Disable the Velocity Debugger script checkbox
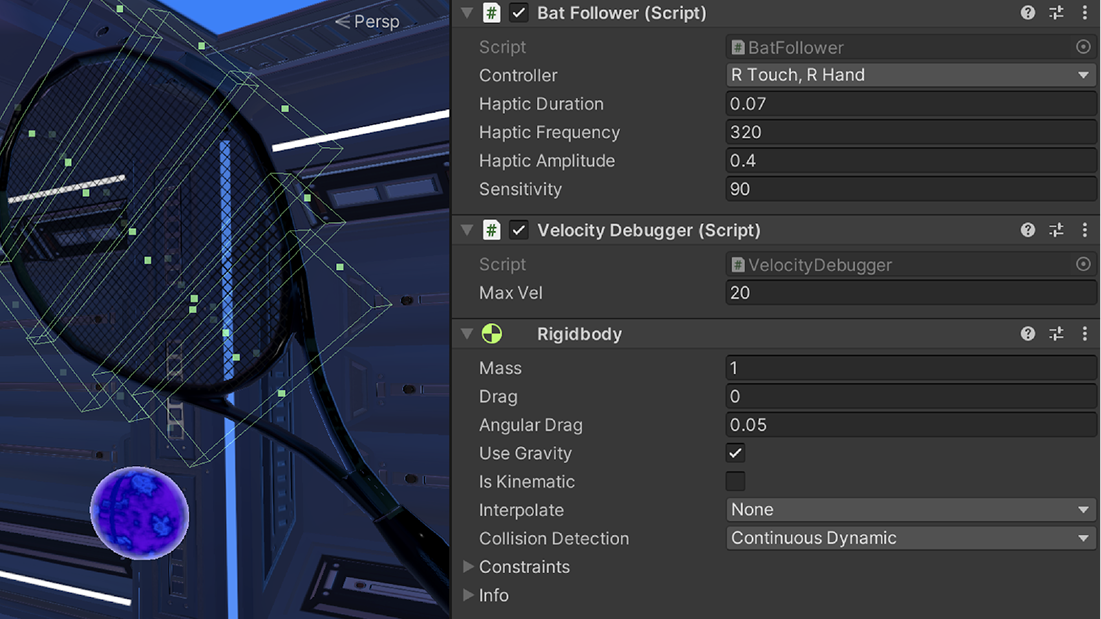Image resolution: width=1101 pixels, height=619 pixels. point(519,230)
